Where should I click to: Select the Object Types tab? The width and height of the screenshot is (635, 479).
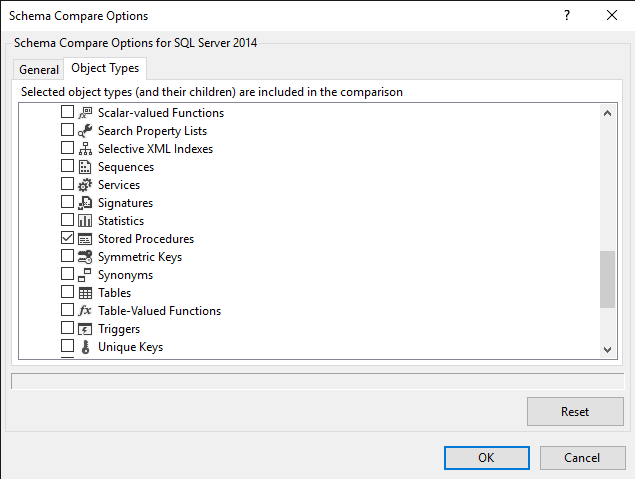pos(105,68)
